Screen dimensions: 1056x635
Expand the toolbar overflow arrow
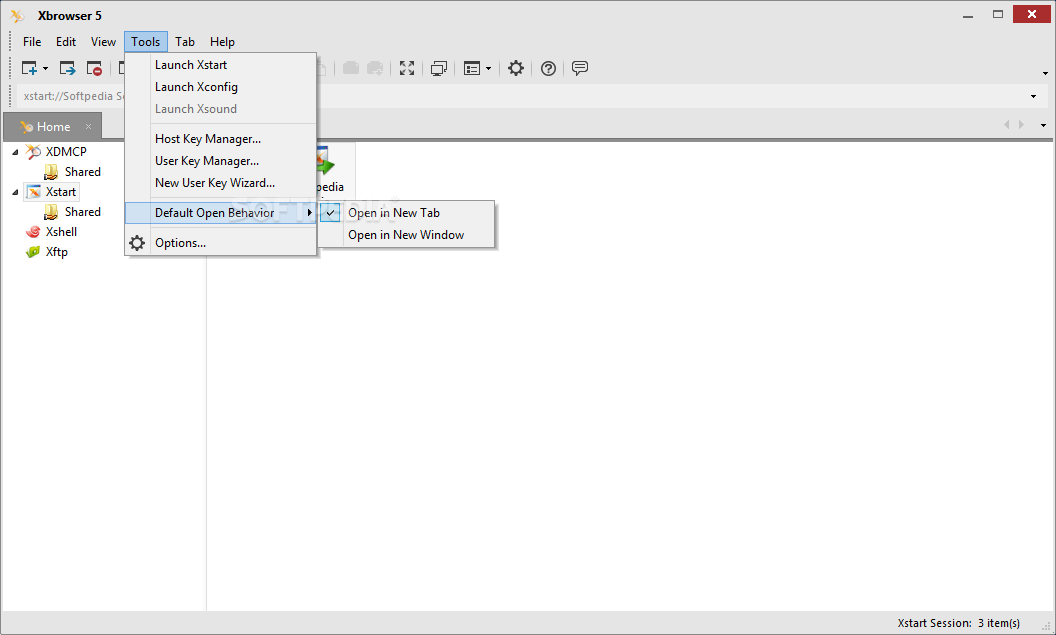1045,73
